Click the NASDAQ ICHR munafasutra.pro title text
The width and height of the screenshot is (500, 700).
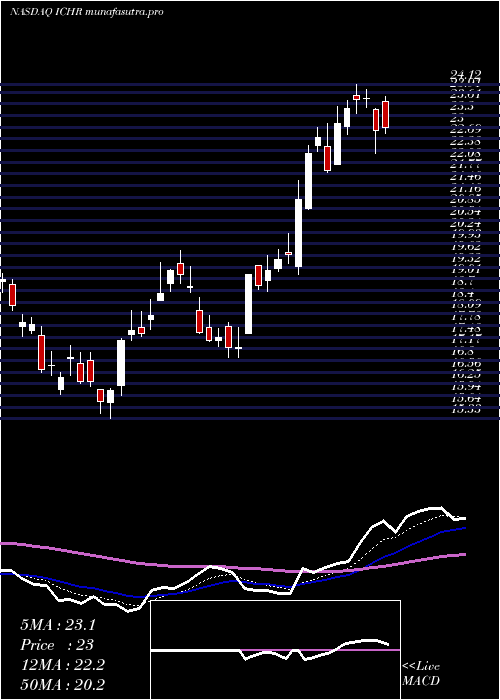coord(86,12)
